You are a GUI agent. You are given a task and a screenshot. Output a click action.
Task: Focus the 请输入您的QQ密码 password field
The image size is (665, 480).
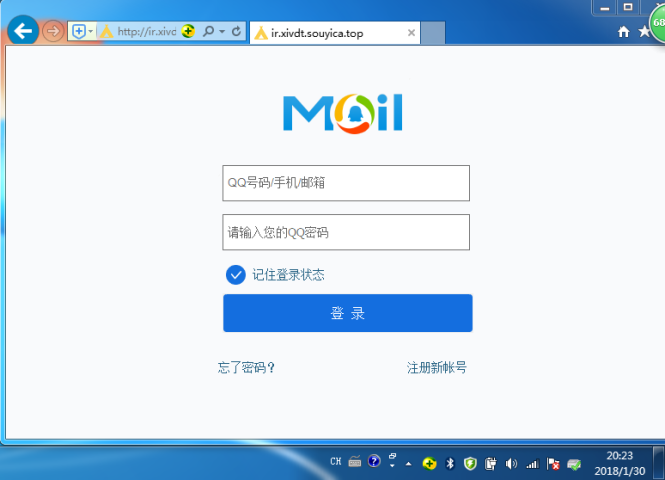346,232
